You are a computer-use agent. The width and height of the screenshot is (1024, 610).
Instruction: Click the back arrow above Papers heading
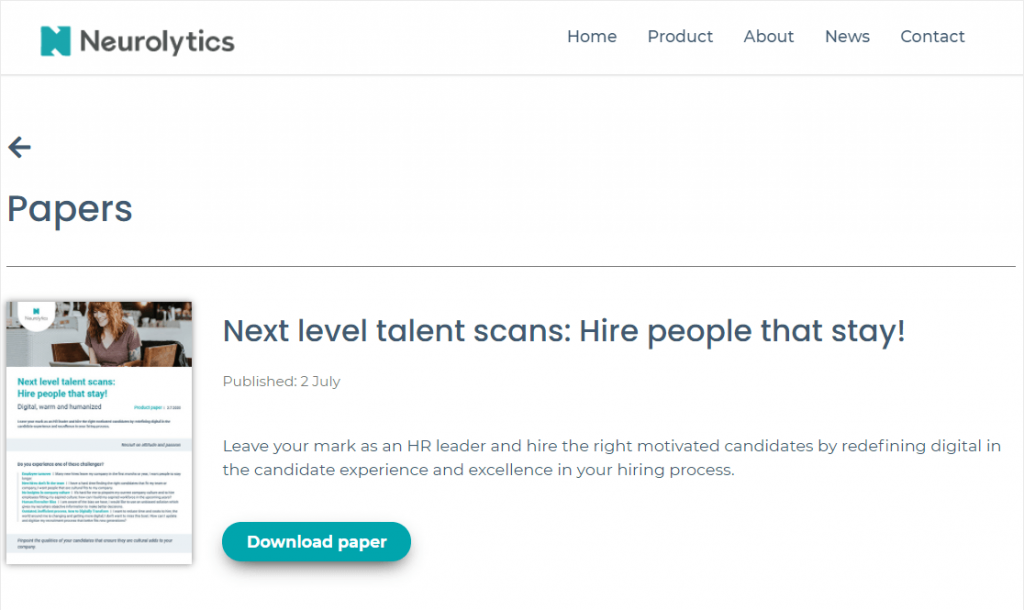point(19,147)
